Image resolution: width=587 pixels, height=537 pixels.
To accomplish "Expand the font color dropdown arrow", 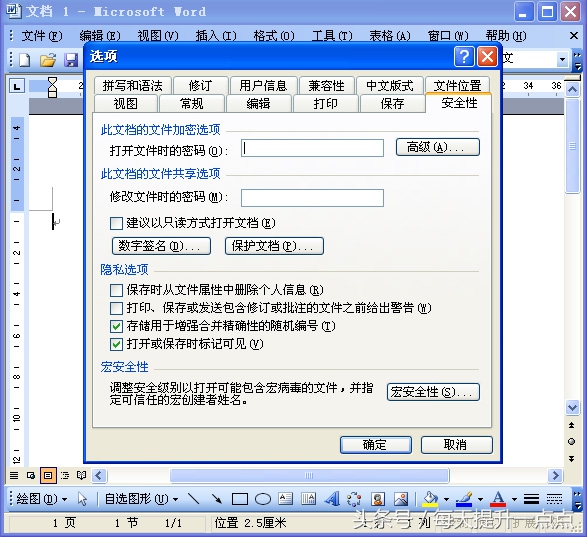I will coord(514,499).
